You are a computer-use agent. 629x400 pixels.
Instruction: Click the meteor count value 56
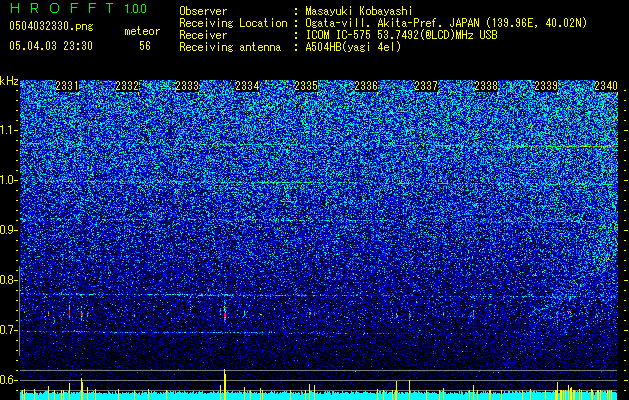tap(145, 46)
